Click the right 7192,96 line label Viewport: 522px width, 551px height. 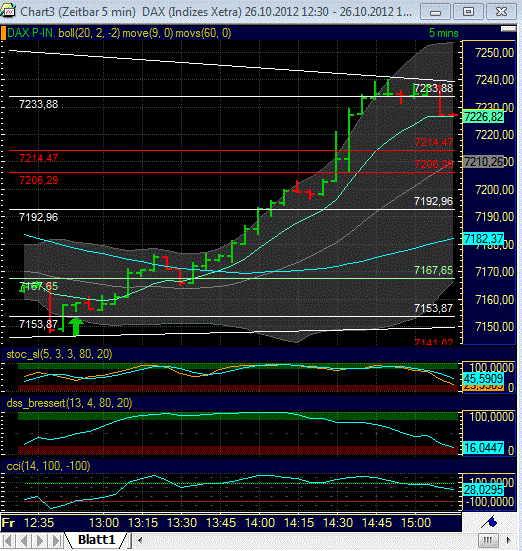[433, 201]
